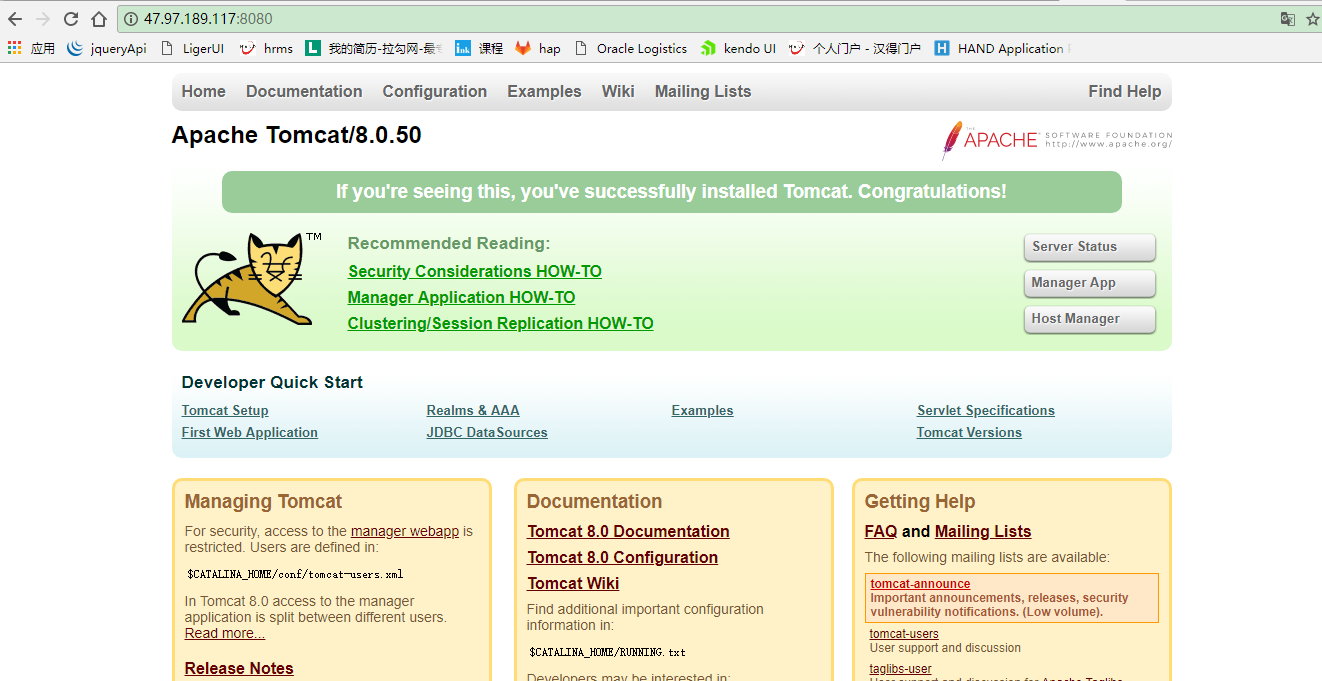Open the Wiki navigation item
The image size is (1322, 681).
click(618, 91)
